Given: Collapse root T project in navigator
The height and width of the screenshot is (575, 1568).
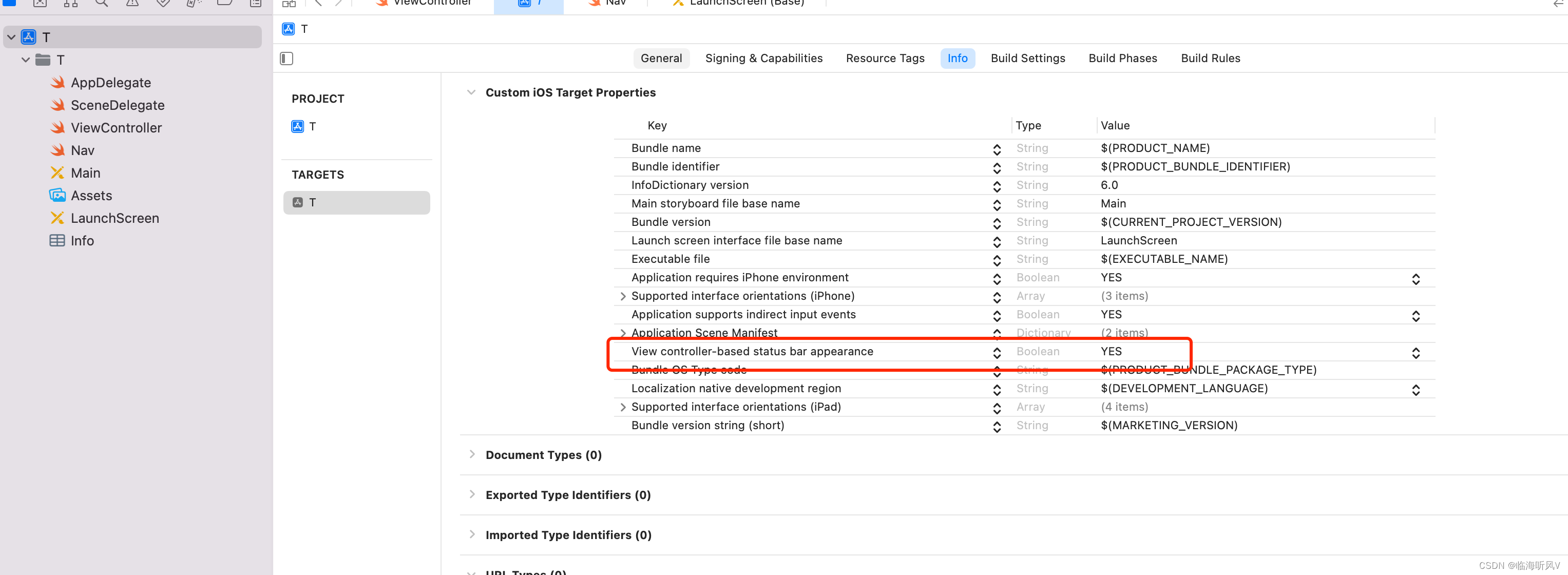Looking at the screenshot, I should tap(11, 37).
